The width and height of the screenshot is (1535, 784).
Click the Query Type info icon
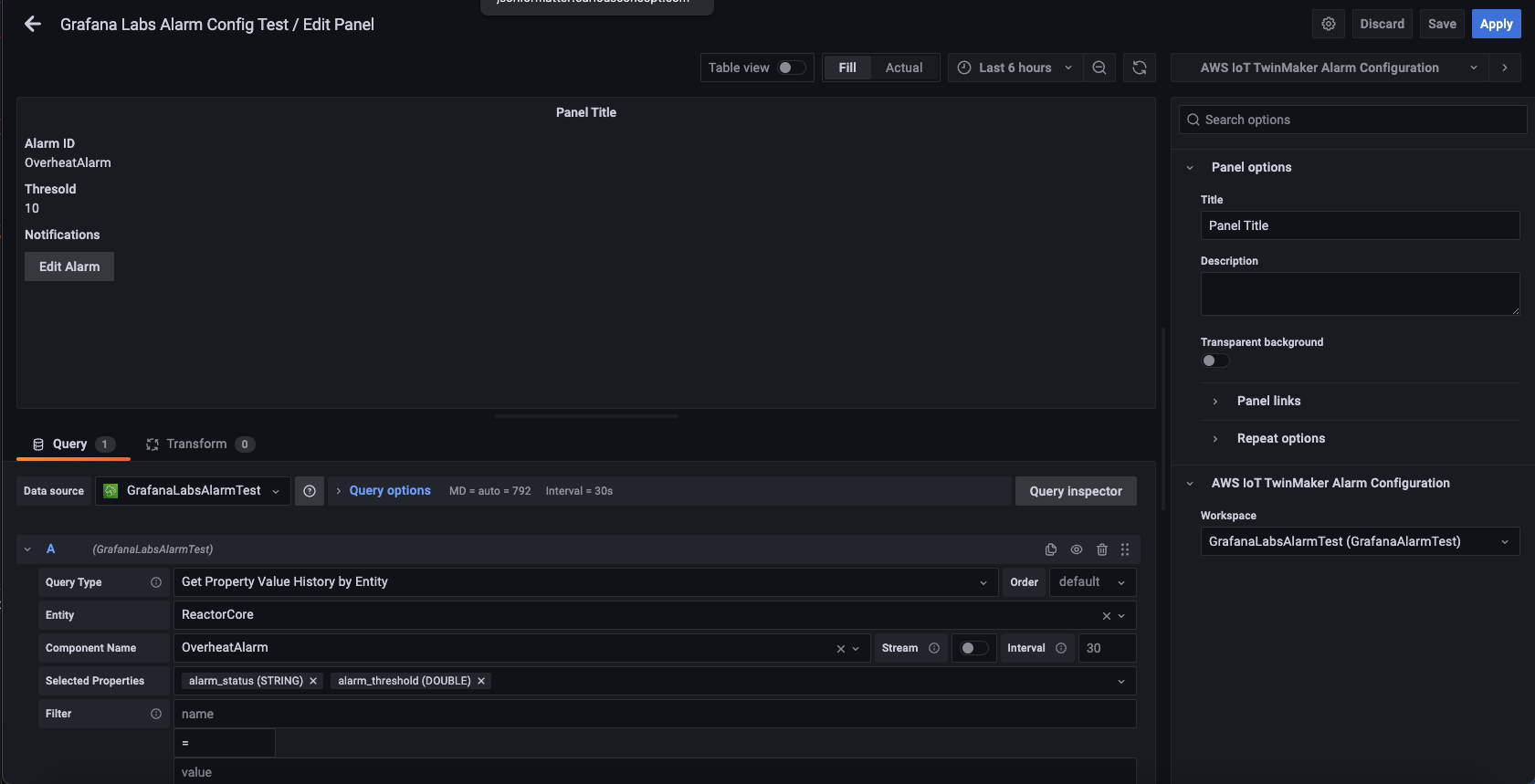[156, 582]
